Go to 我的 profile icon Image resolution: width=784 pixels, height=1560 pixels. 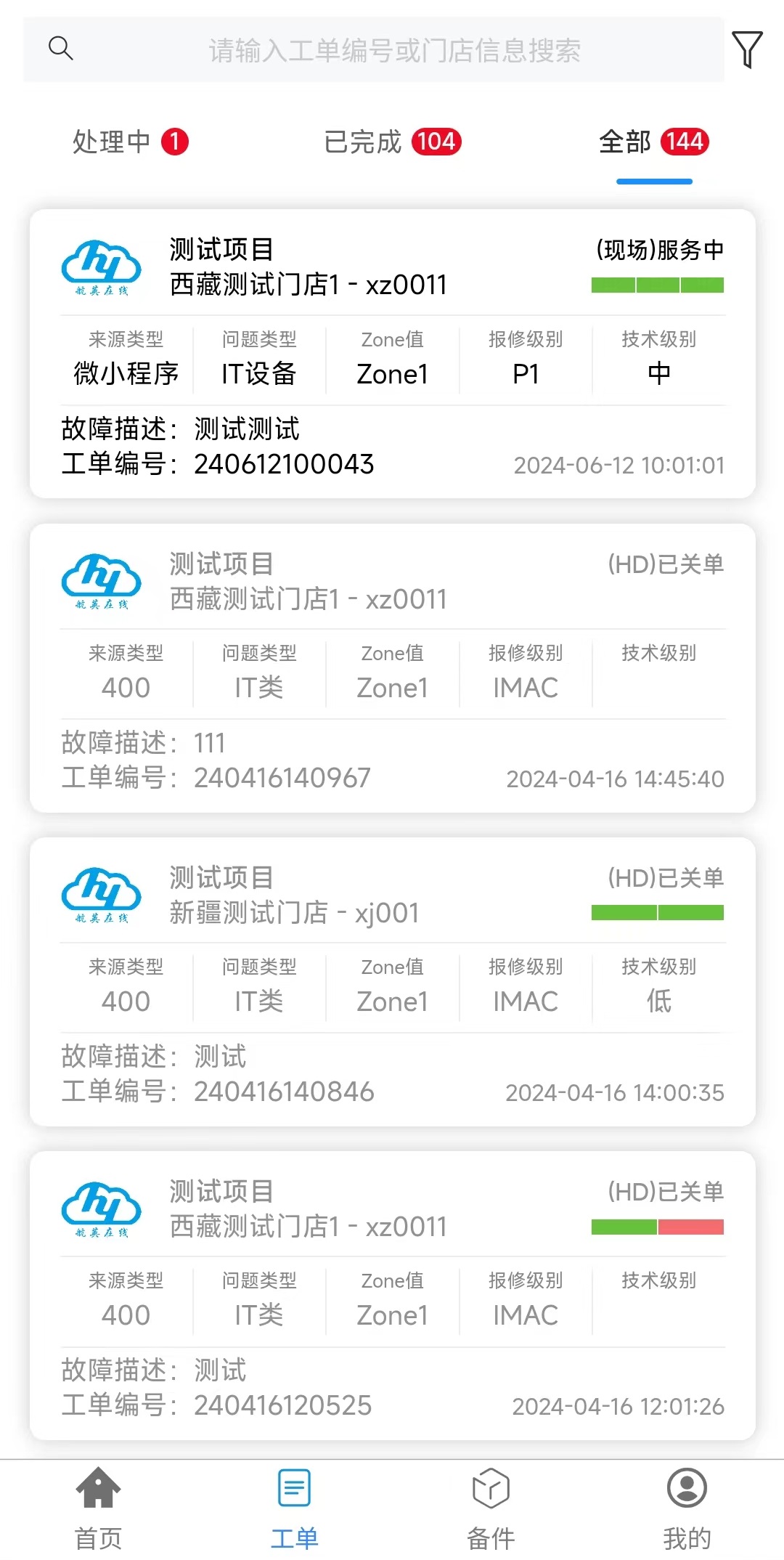point(687,1488)
